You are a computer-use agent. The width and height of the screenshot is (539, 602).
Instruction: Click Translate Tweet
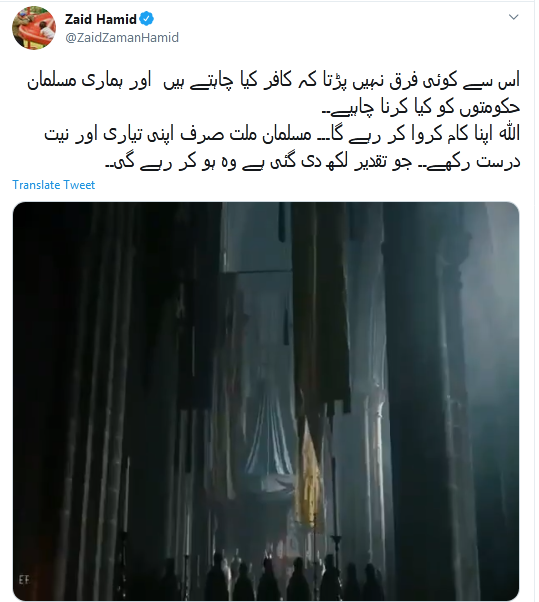(53, 185)
